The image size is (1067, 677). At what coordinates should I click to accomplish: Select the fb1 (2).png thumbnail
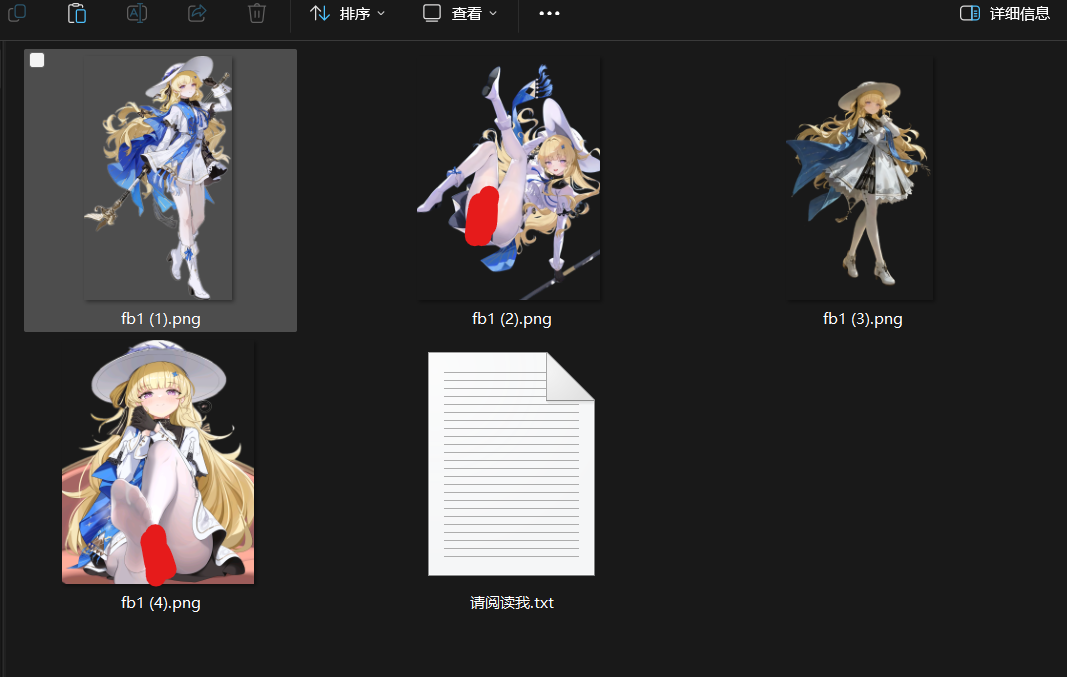509,178
